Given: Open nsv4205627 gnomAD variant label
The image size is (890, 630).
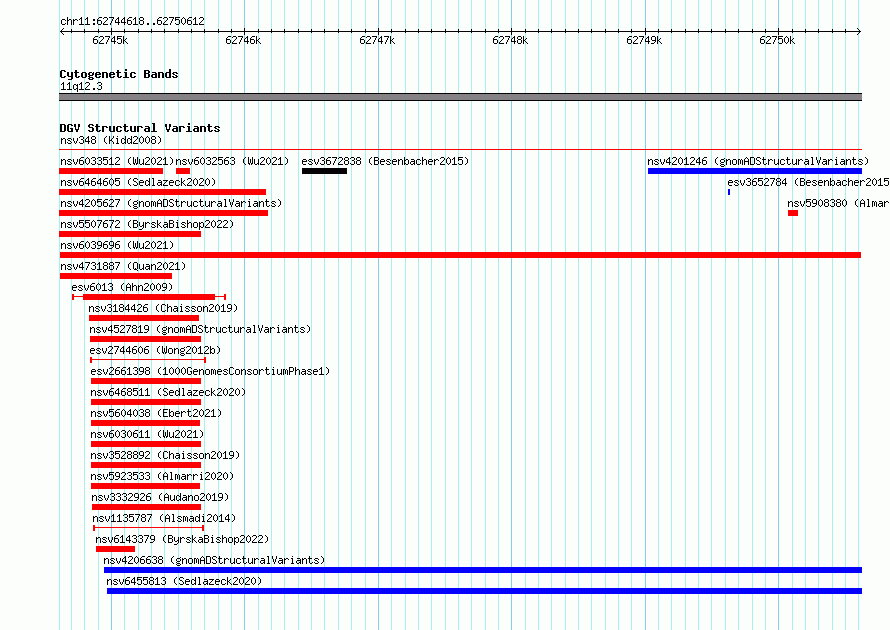Looking at the screenshot, I should pos(171,203).
